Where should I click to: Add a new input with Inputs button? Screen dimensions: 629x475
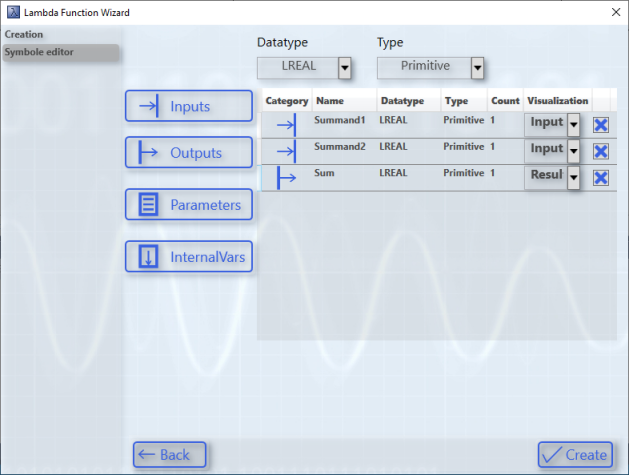[x=189, y=106]
